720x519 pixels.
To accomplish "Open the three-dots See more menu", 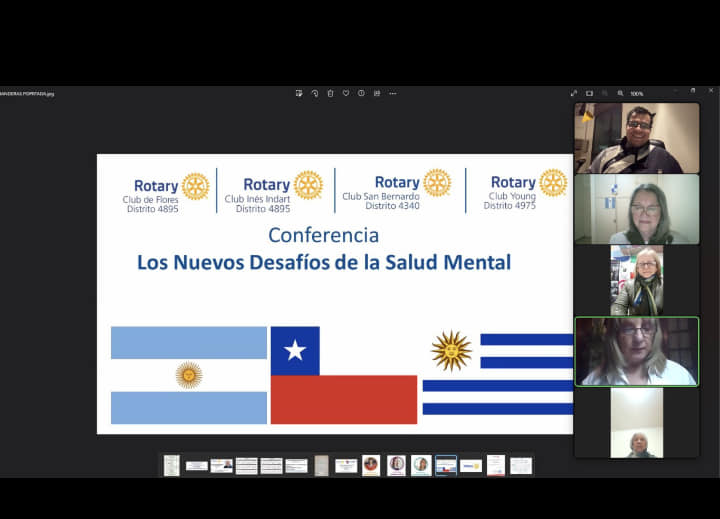I will (x=393, y=93).
